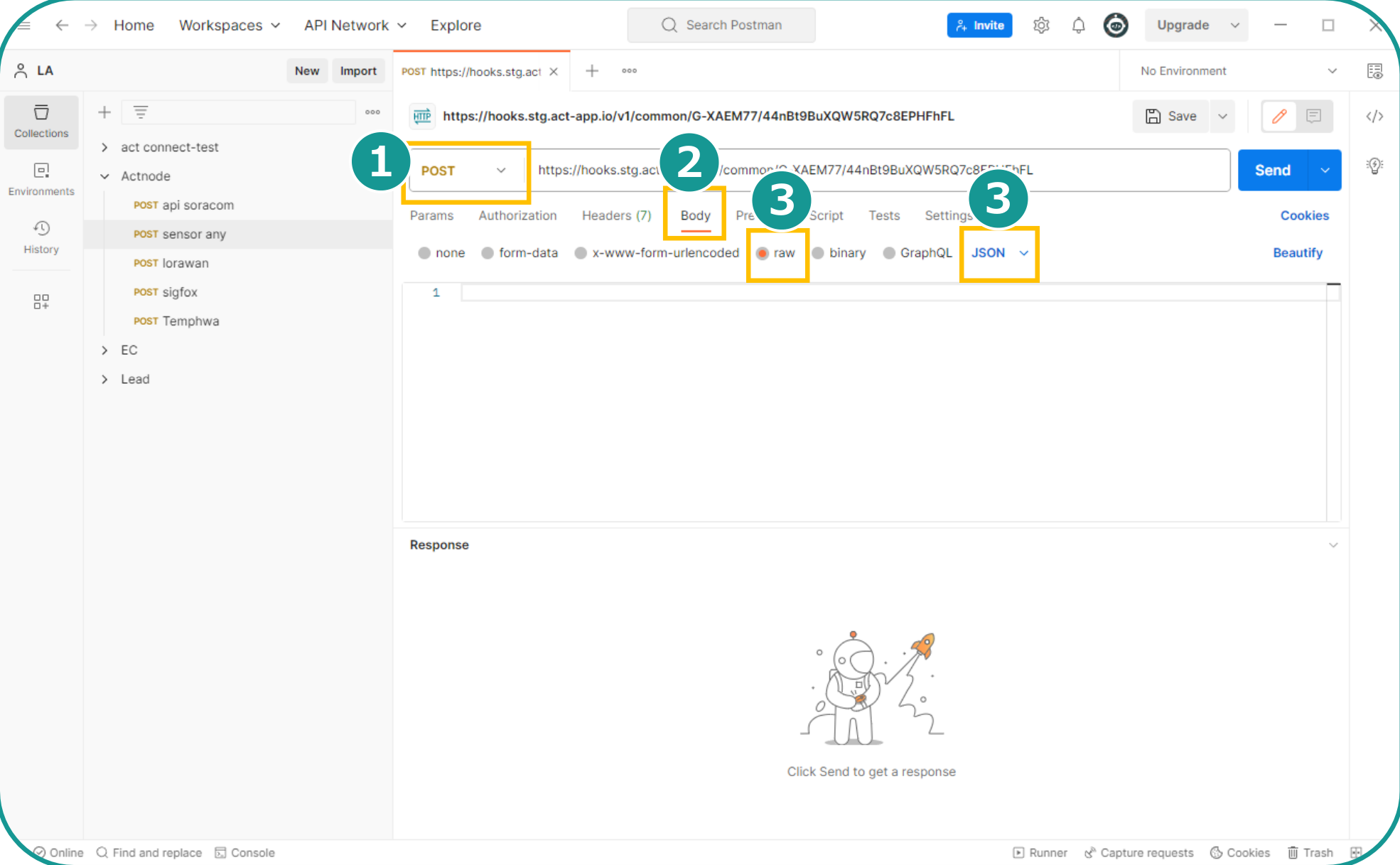
Task: Open the No Environment selector
Action: [x=1238, y=71]
